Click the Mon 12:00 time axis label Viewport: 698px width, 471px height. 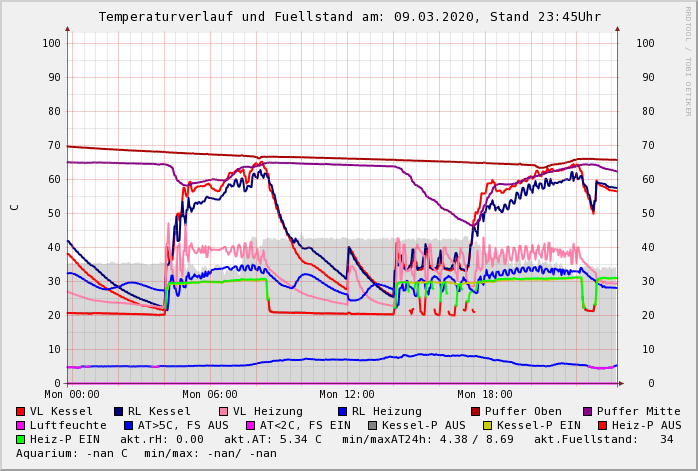click(x=347, y=394)
